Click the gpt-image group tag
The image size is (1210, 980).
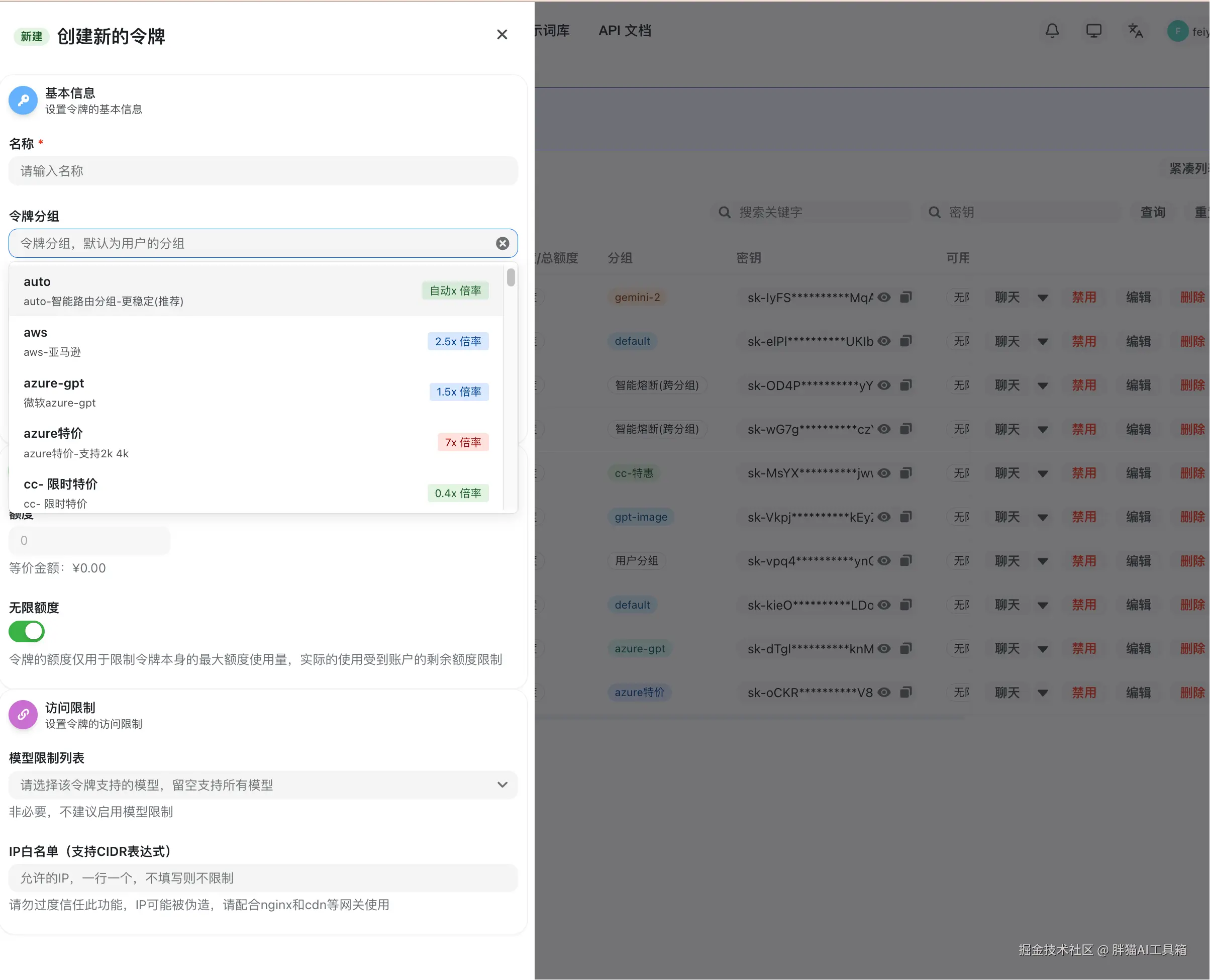coord(641,517)
